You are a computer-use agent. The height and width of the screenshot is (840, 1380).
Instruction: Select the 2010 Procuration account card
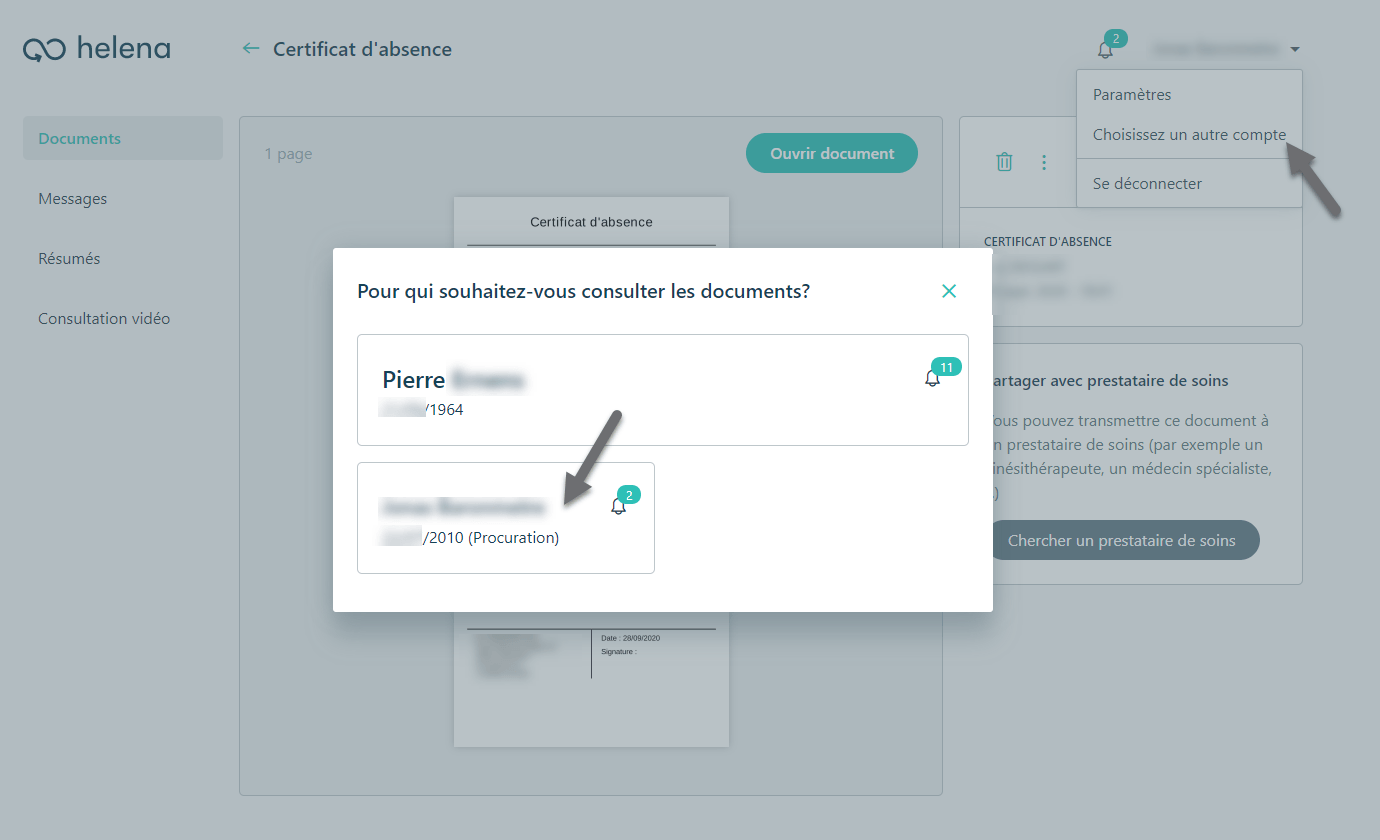[x=506, y=518]
